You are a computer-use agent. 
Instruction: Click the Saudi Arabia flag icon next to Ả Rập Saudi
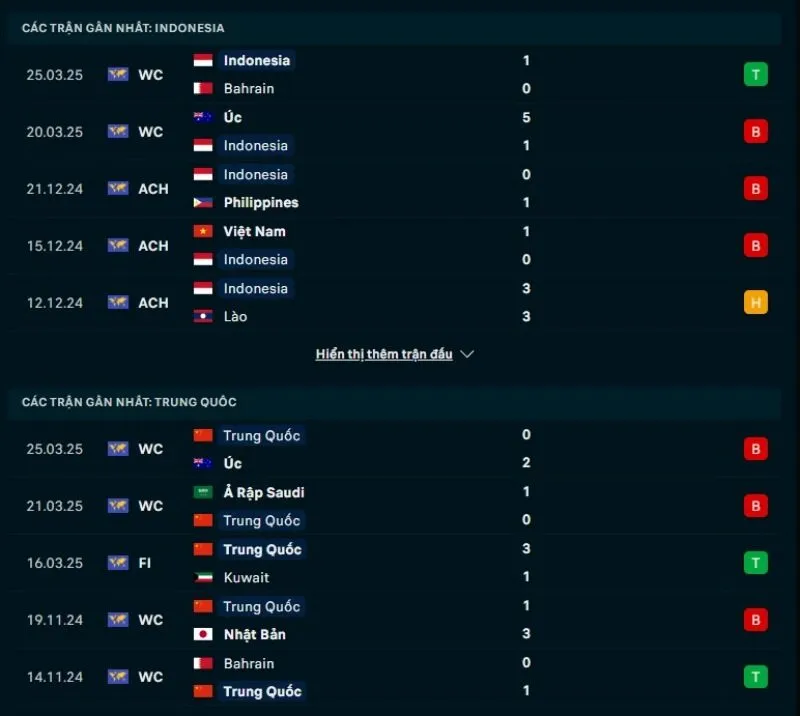click(x=202, y=492)
